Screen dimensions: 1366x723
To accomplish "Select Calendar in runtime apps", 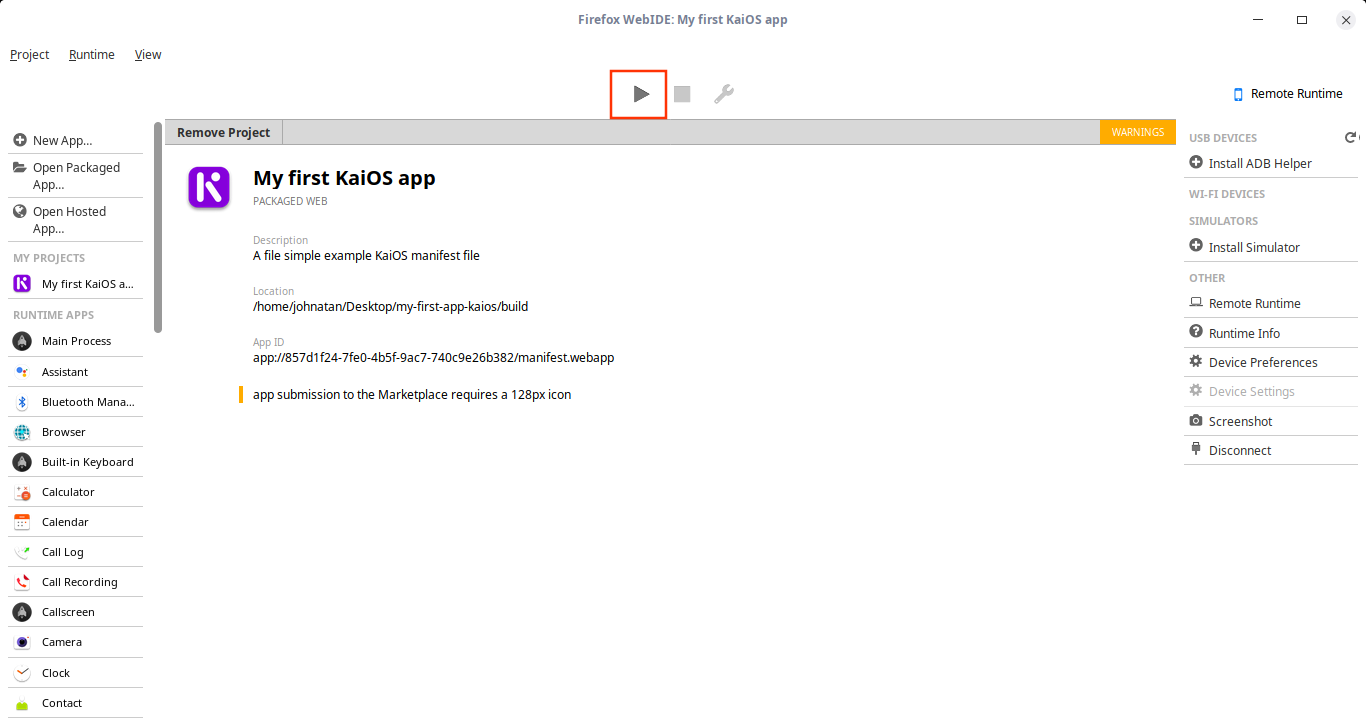I will tap(76, 522).
